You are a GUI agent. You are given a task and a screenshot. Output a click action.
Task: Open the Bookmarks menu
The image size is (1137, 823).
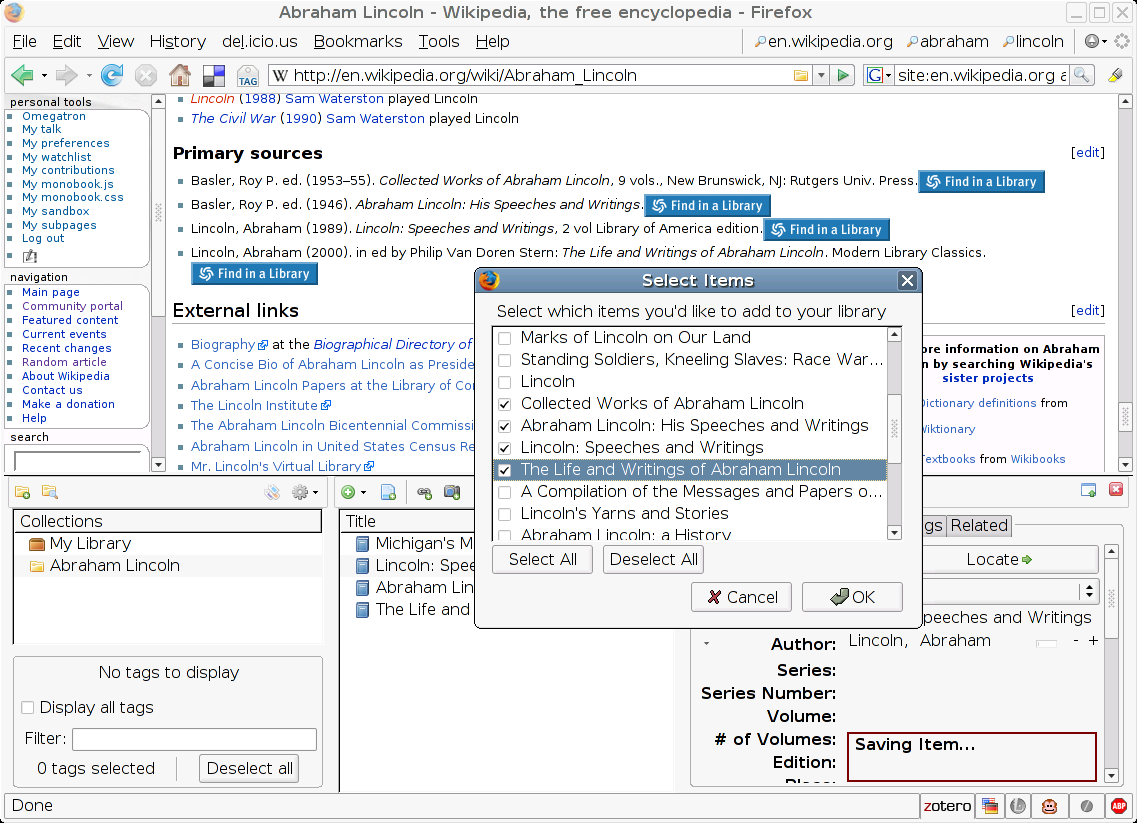click(357, 41)
